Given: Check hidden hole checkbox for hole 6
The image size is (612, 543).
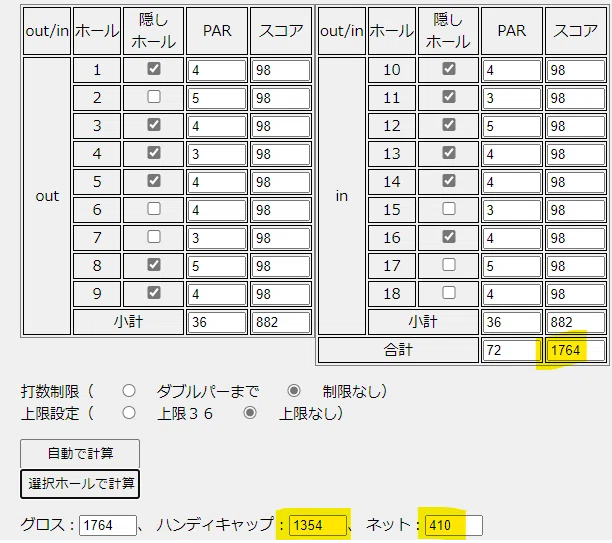Looking at the screenshot, I should tap(154, 209).
